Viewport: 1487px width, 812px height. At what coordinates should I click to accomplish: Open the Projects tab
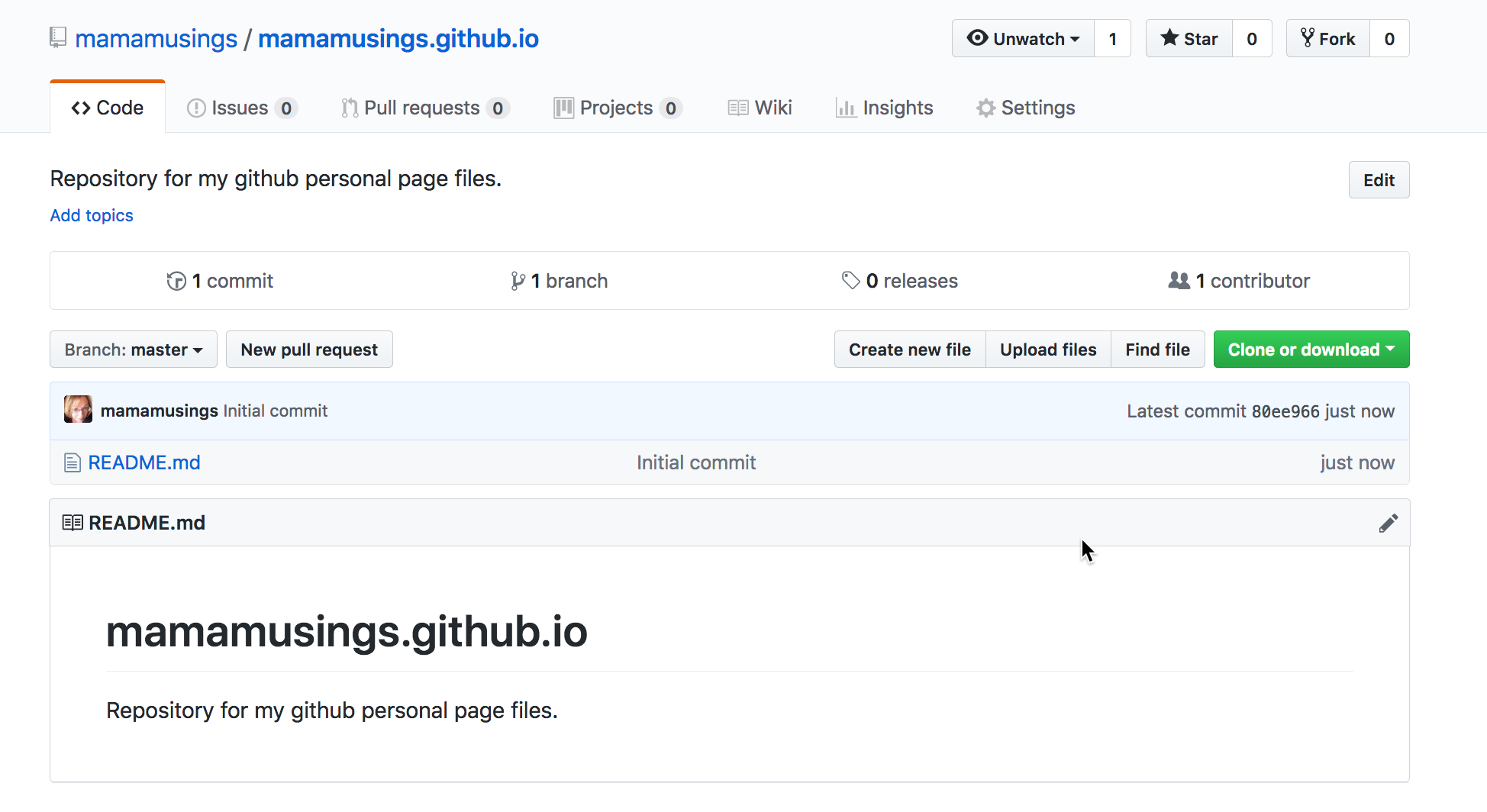pos(618,108)
